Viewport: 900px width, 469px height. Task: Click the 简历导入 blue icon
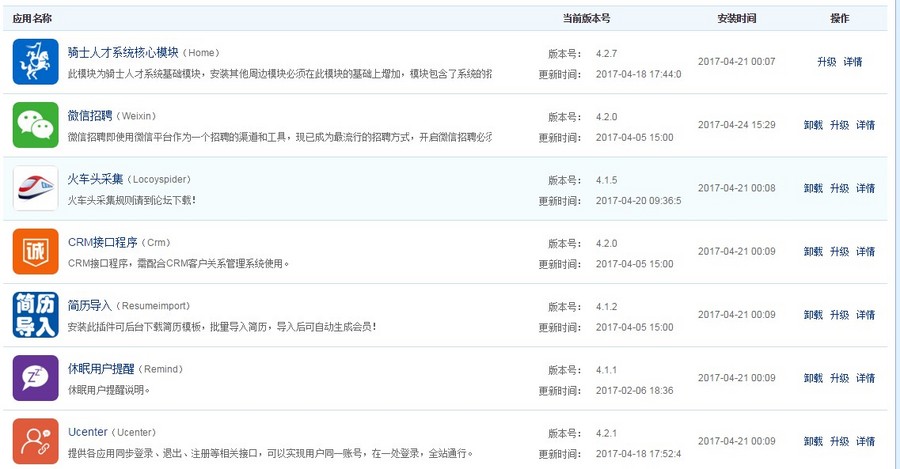point(36,315)
